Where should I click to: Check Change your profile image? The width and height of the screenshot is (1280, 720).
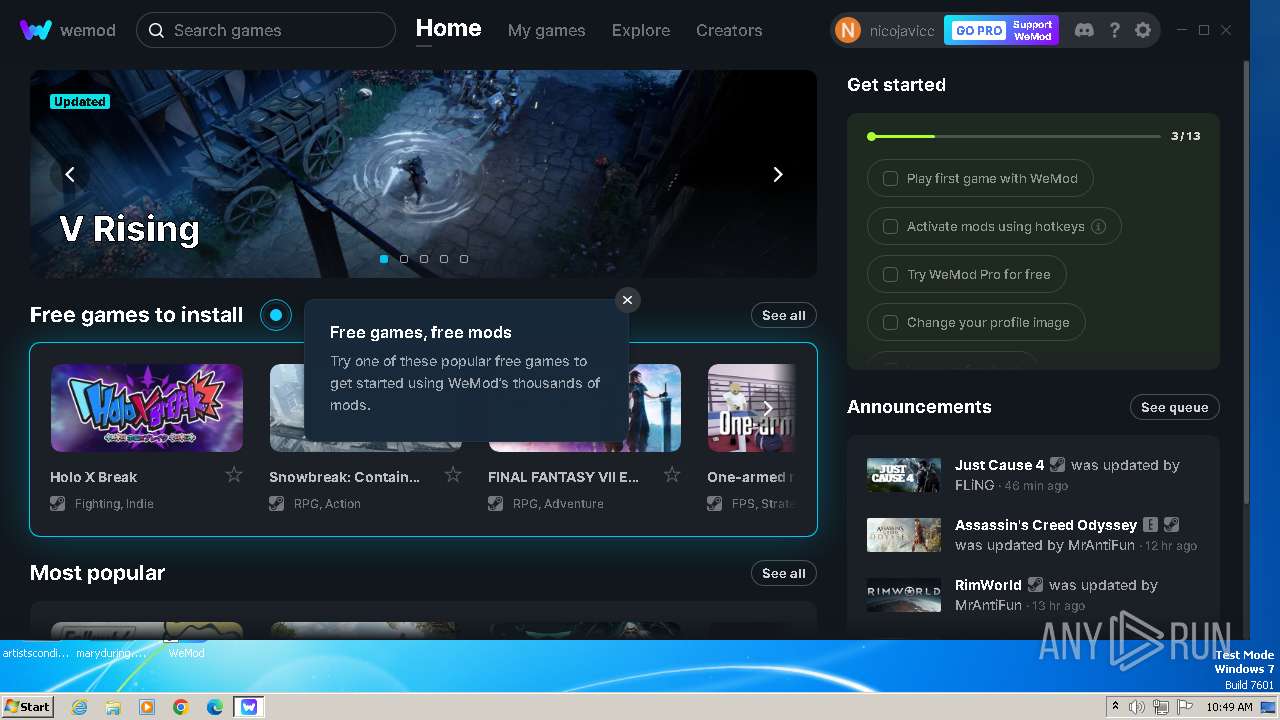coord(890,323)
